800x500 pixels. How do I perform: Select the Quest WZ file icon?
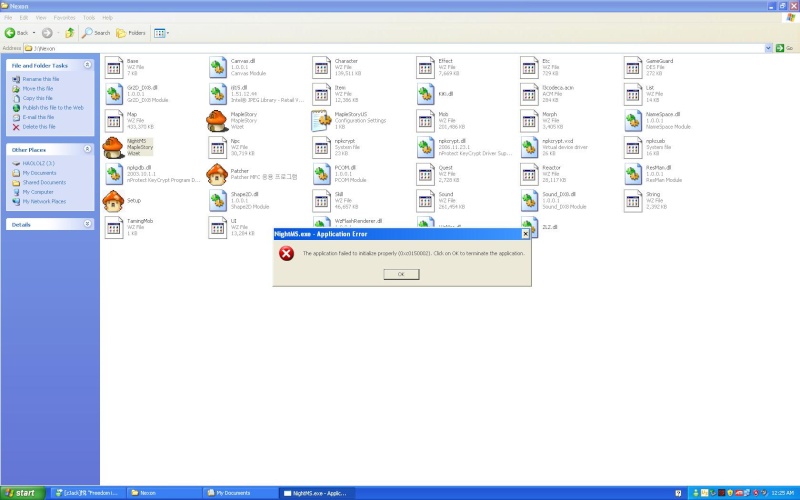tap(424, 174)
